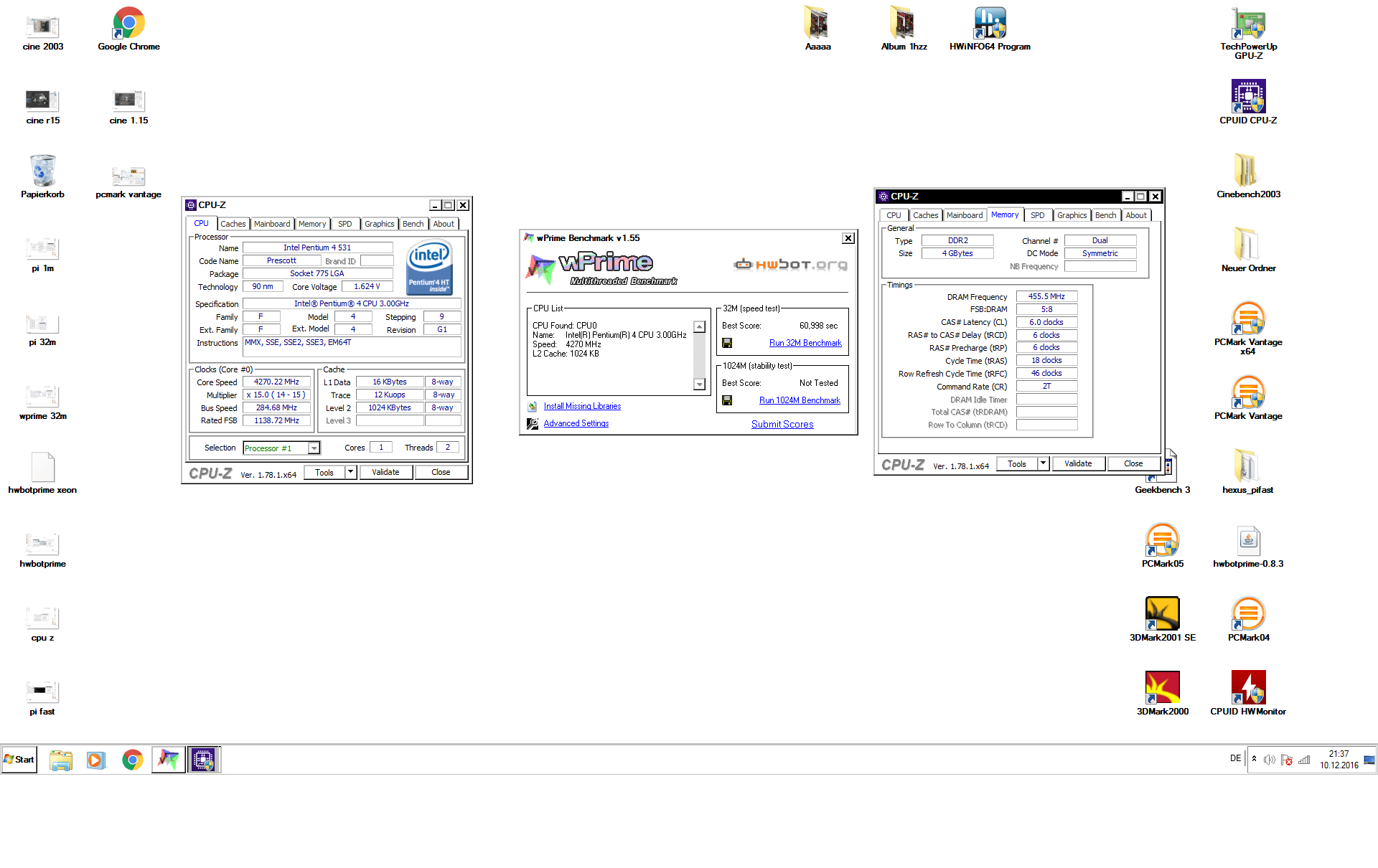
Task: Open Windows Explorer from taskbar
Action: click(x=61, y=760)
